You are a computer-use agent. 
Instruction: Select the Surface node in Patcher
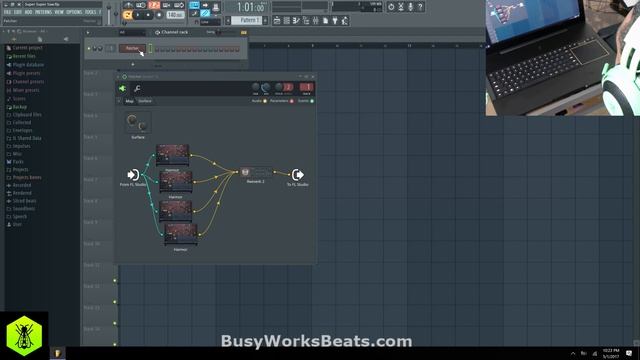[x=138, y=124]
